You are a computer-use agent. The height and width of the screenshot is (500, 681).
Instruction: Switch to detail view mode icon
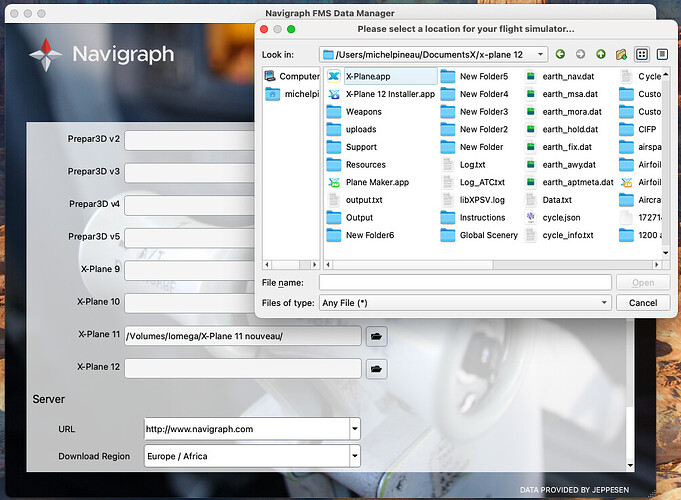[x=662, y=54]
